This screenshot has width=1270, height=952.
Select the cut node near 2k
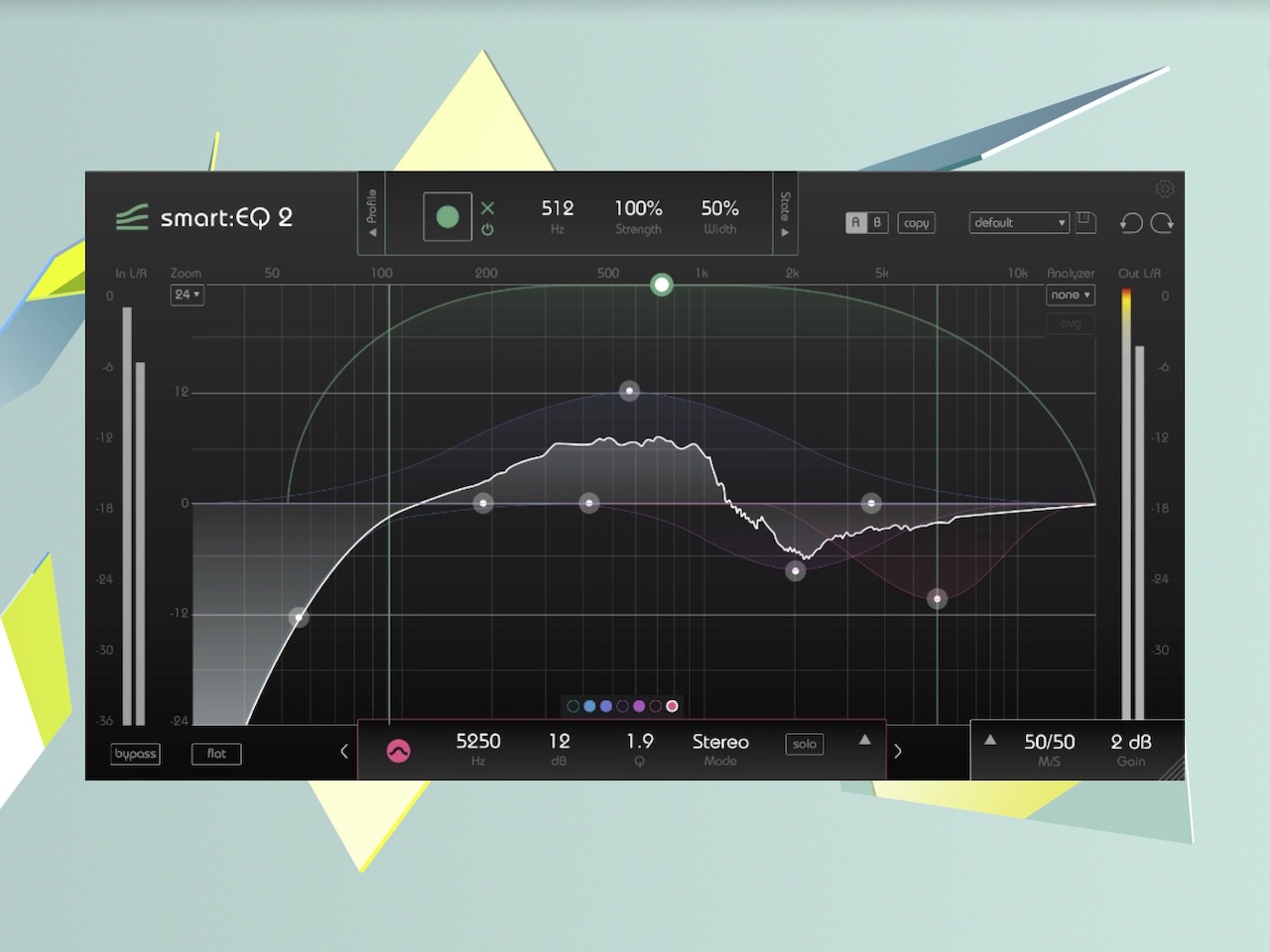pyautogui.click(x=796, y=570)
